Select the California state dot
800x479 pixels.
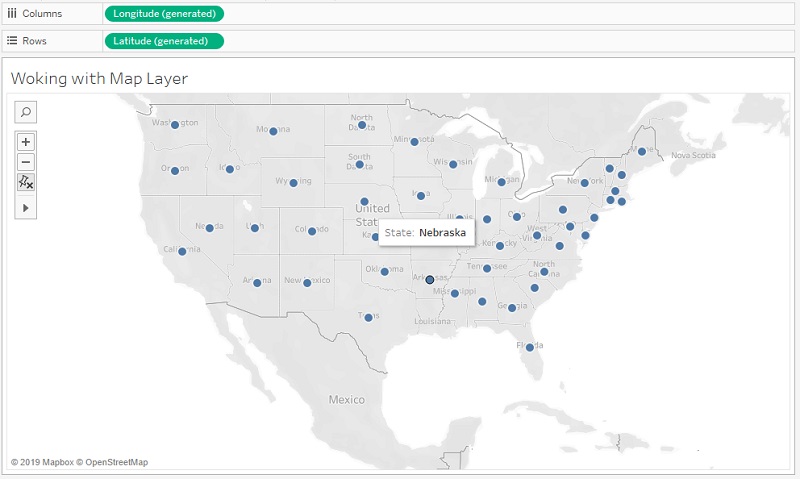[182, 251]
